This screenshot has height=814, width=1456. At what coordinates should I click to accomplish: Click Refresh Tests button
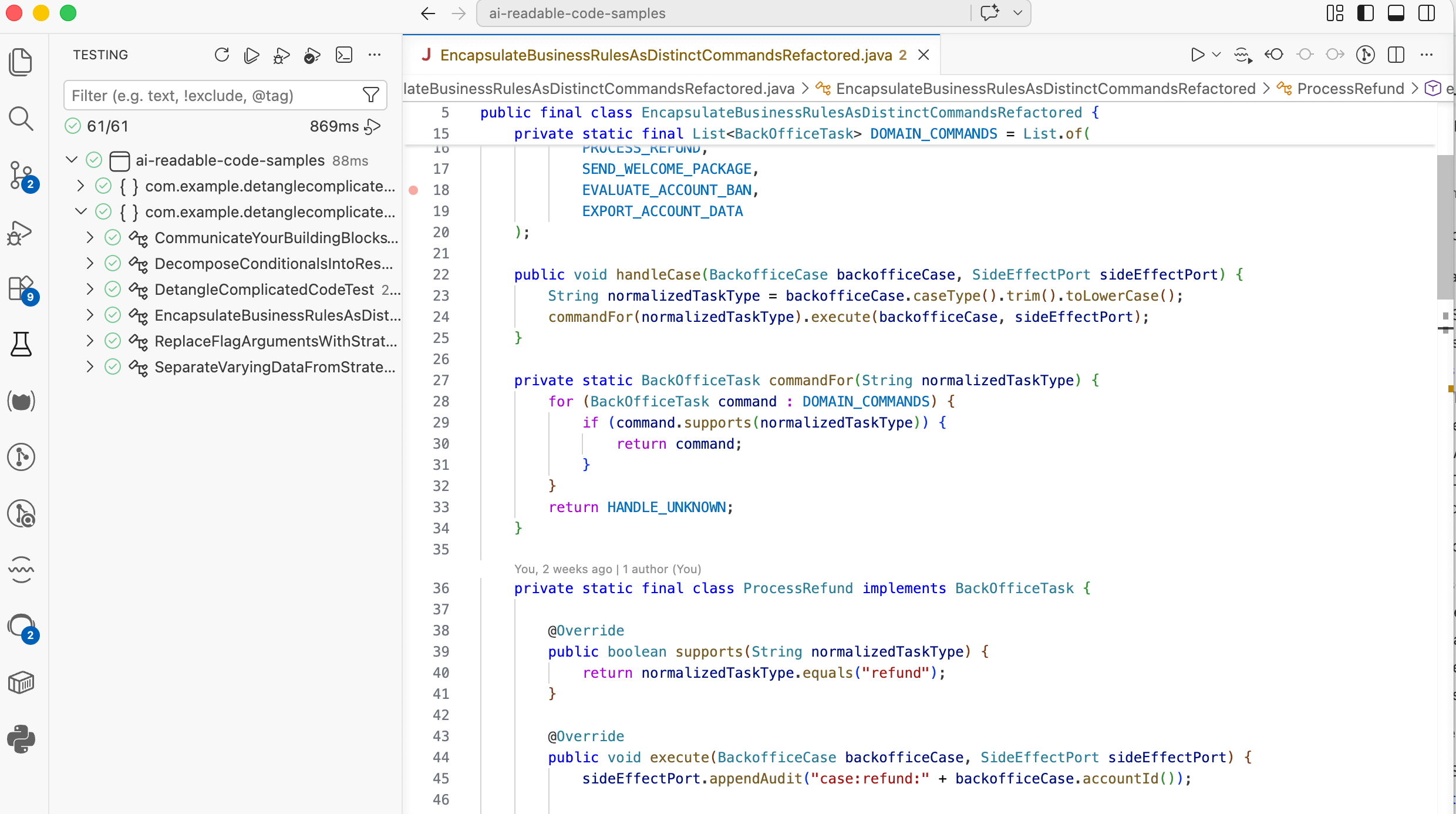coord(222,55)
